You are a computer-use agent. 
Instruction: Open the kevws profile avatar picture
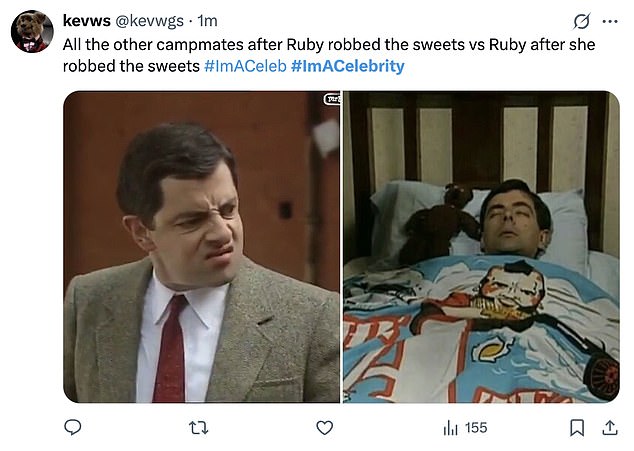tap(32, 32)
